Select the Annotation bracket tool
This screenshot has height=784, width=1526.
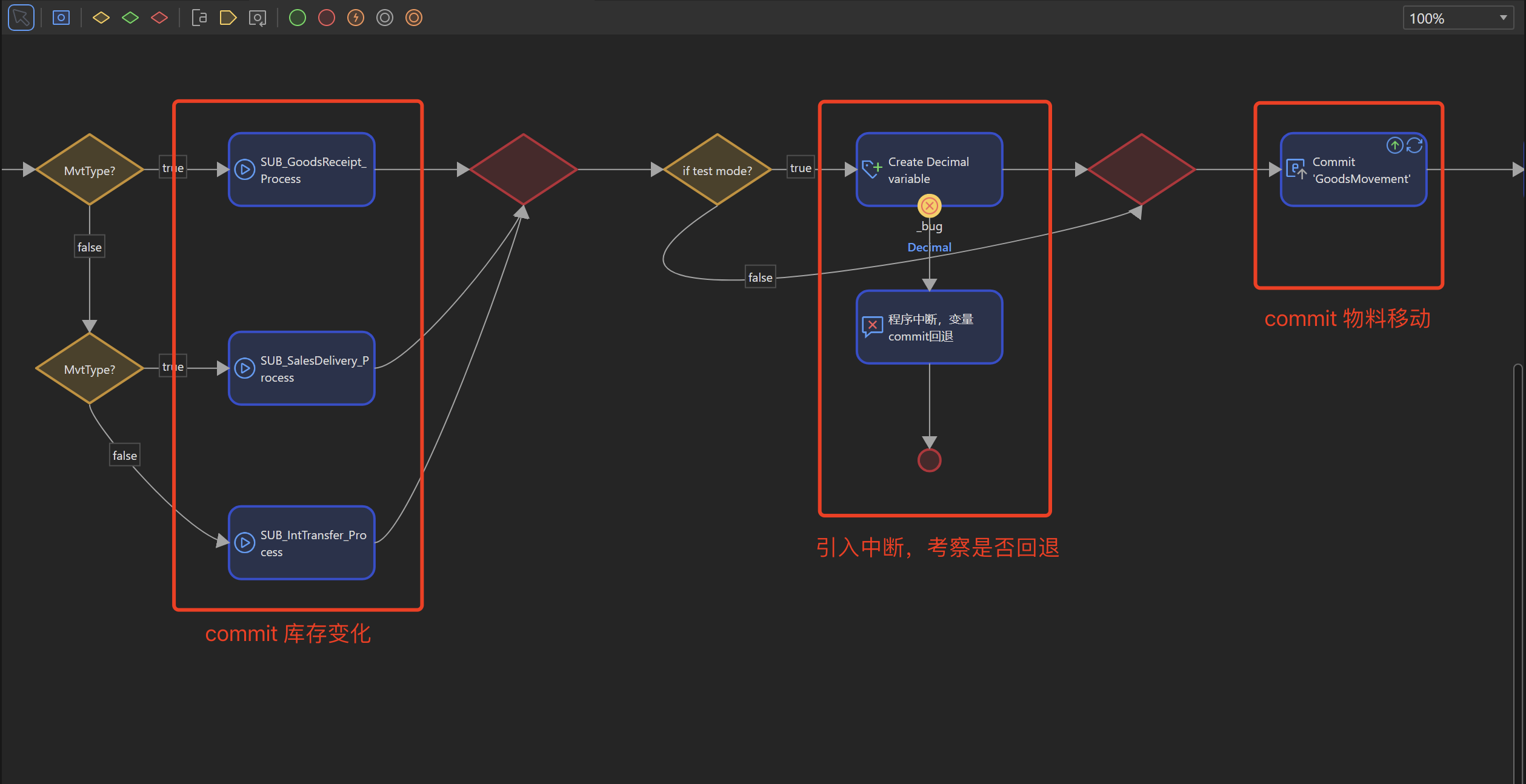pyautogui.click(x=199, y=18)
